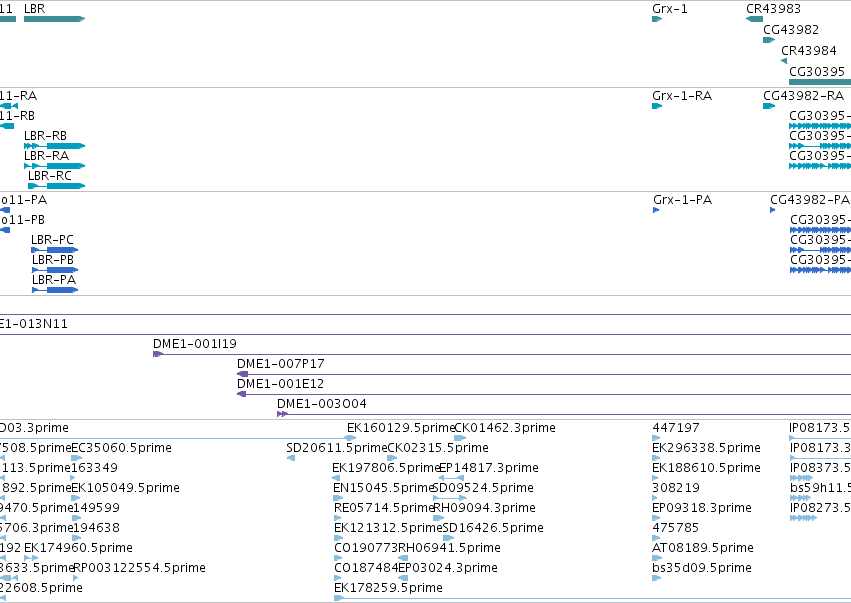The image size is (851, 603).
Task: Select the RH09094.3prime EST
Action: click(439, 518)
